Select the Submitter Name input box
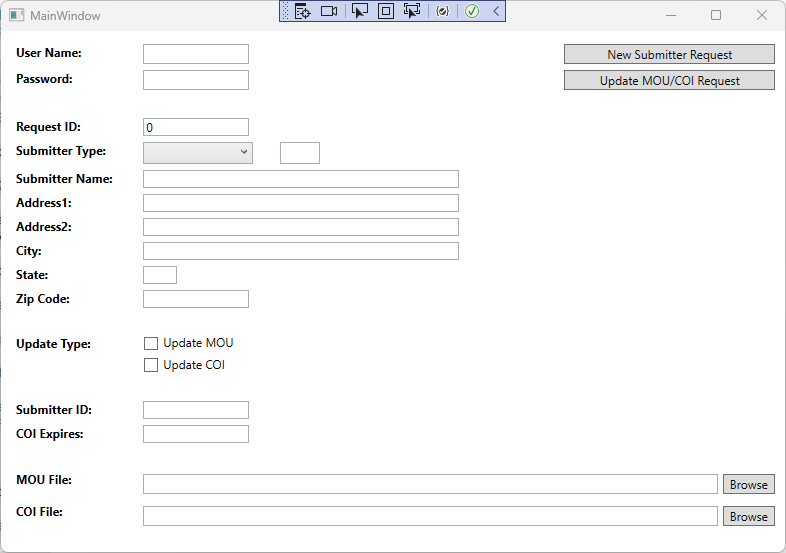Screen dimensions: 786x553 click(301, 179)
